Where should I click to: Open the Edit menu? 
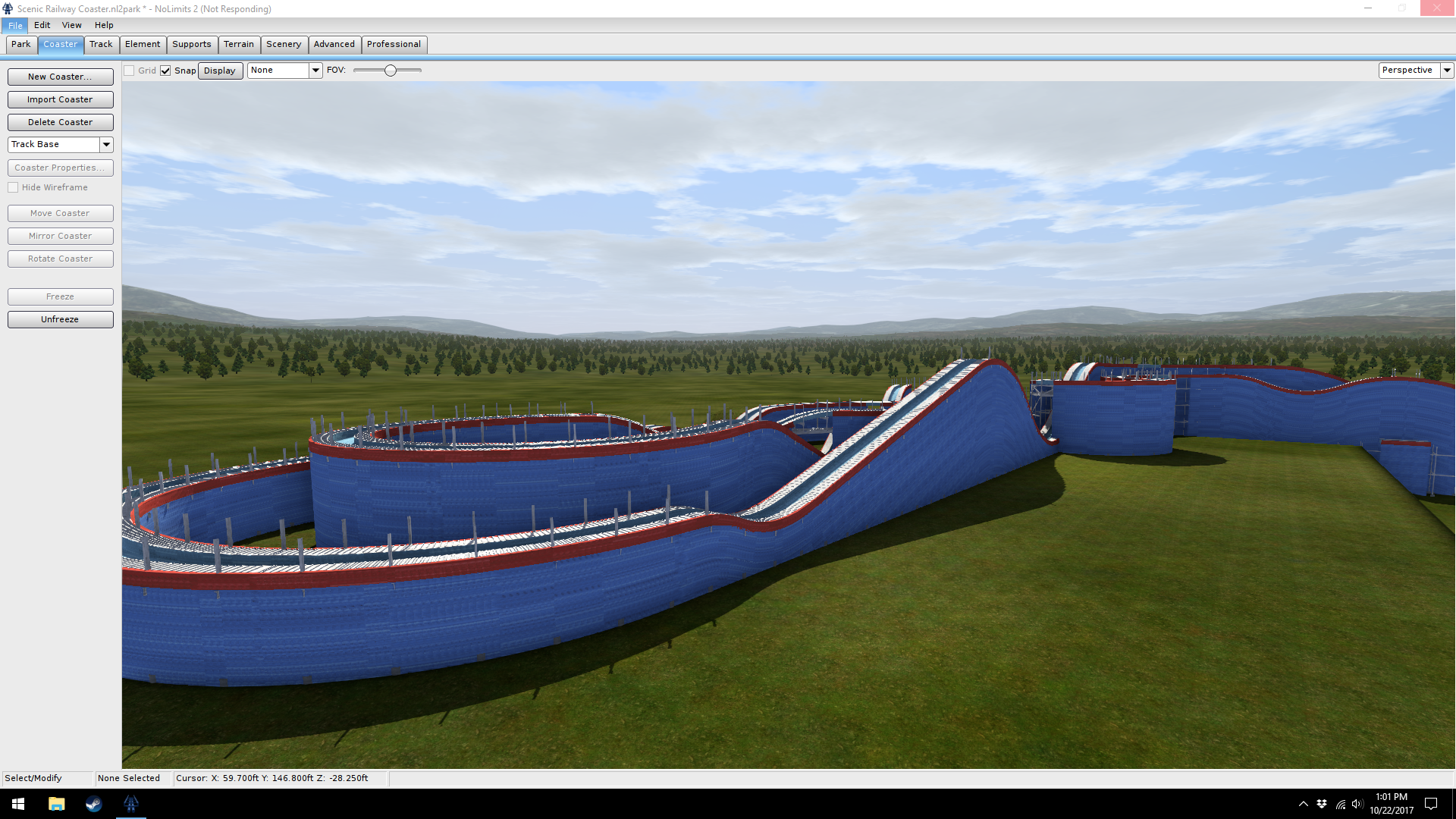42,25
